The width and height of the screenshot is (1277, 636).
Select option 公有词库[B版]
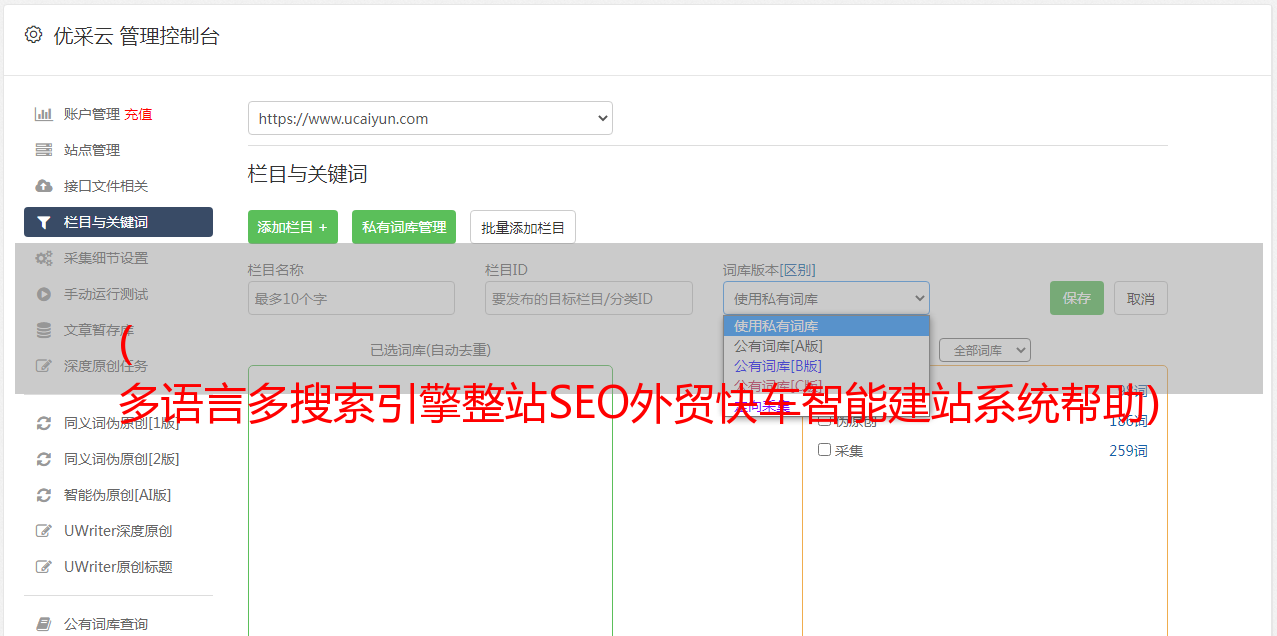826,366
